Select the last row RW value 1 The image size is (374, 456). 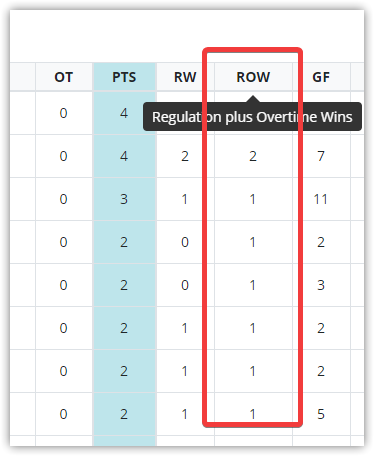185,414
